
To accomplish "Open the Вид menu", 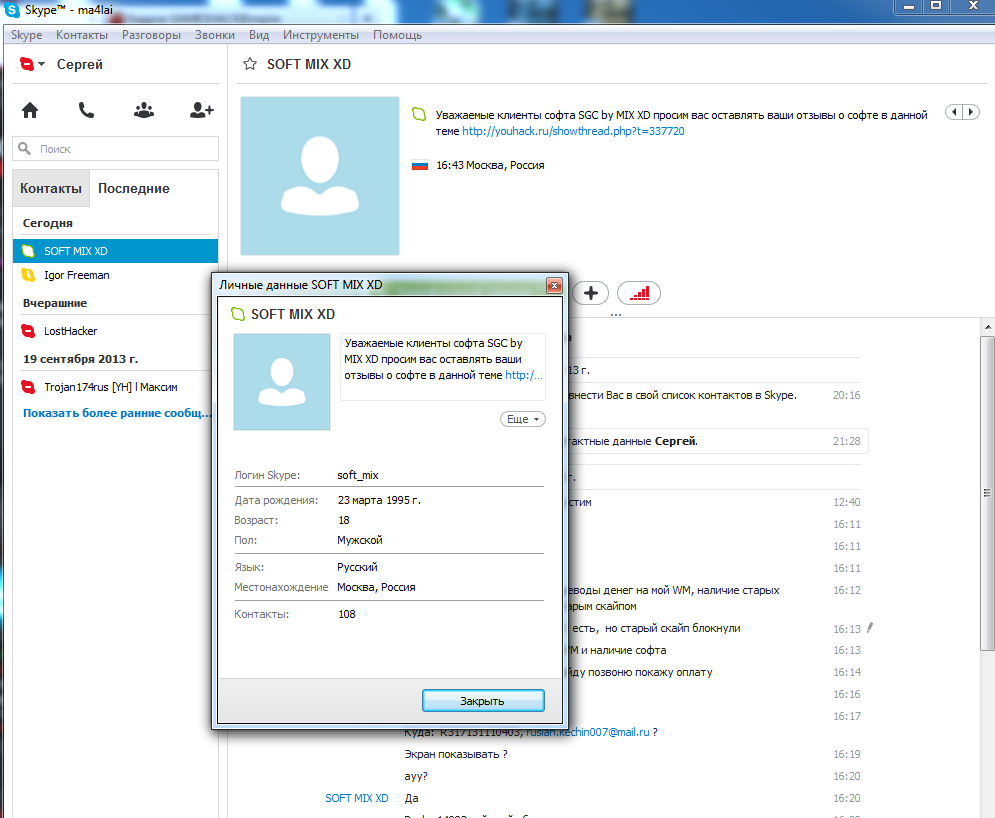I will click(259, 35).
